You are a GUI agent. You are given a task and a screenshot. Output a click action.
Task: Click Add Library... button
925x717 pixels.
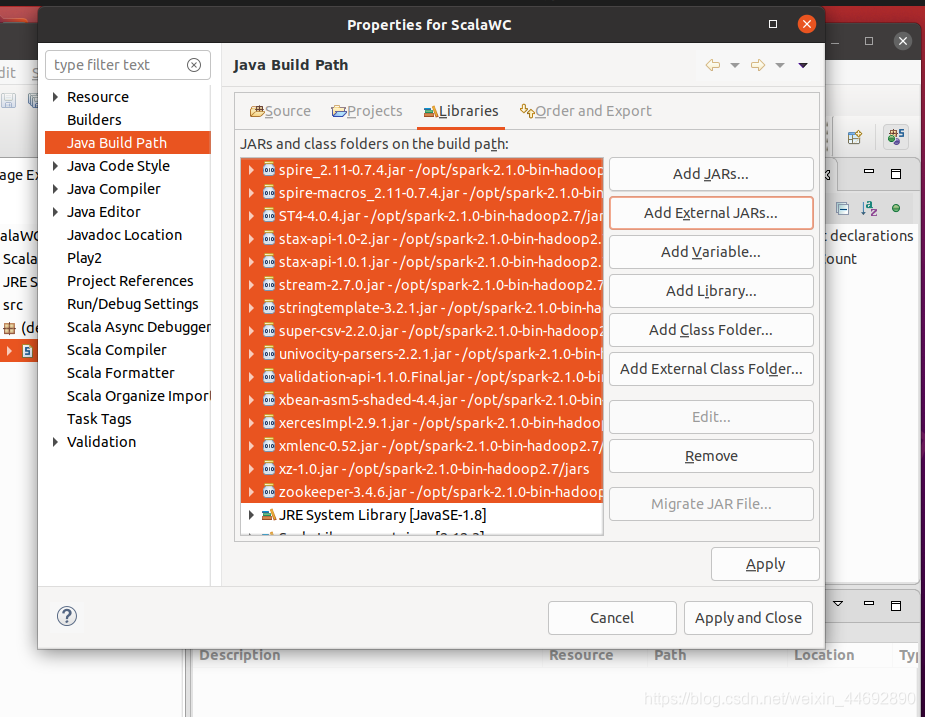click(x=711, y=291)
